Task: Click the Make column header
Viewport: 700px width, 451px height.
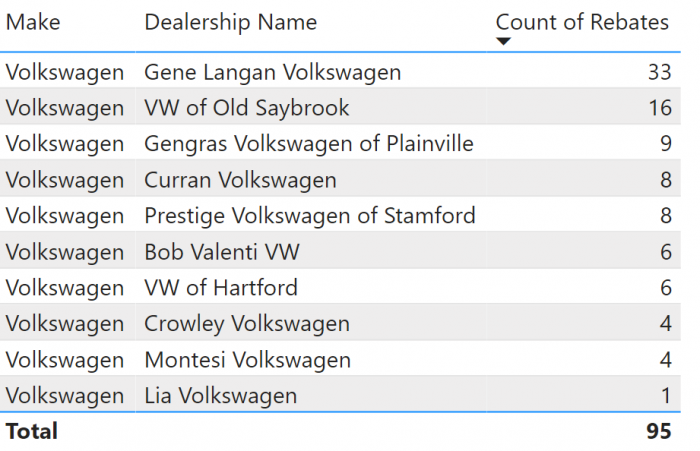Action: point(33,22)
